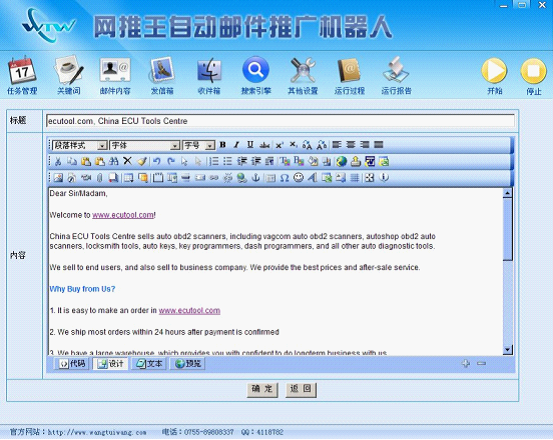Viewport: 553px width, 440px height.
Task: Go back with the 返回 button
Action: (x=301, y=390)
